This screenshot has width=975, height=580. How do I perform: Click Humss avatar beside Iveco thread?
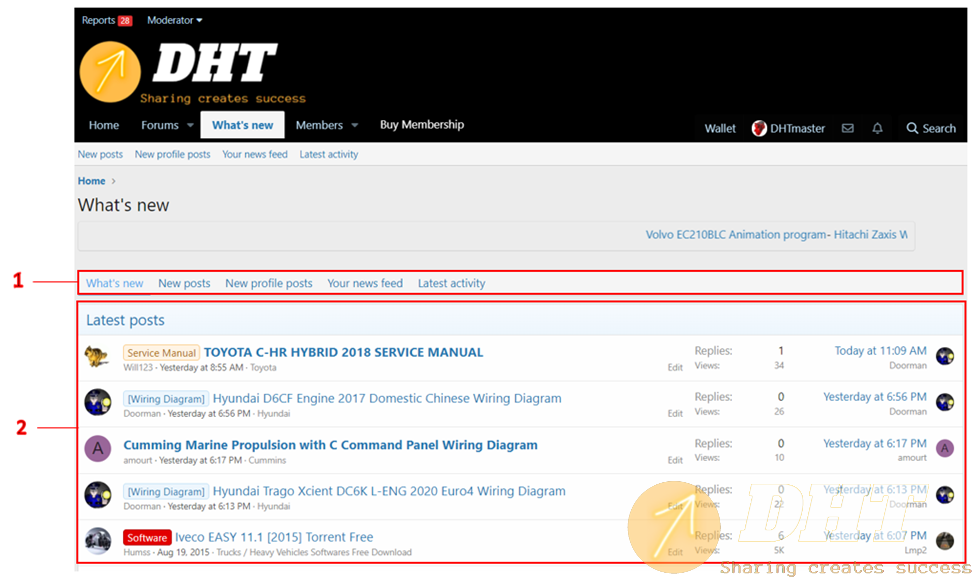click(x=97, y=541)
